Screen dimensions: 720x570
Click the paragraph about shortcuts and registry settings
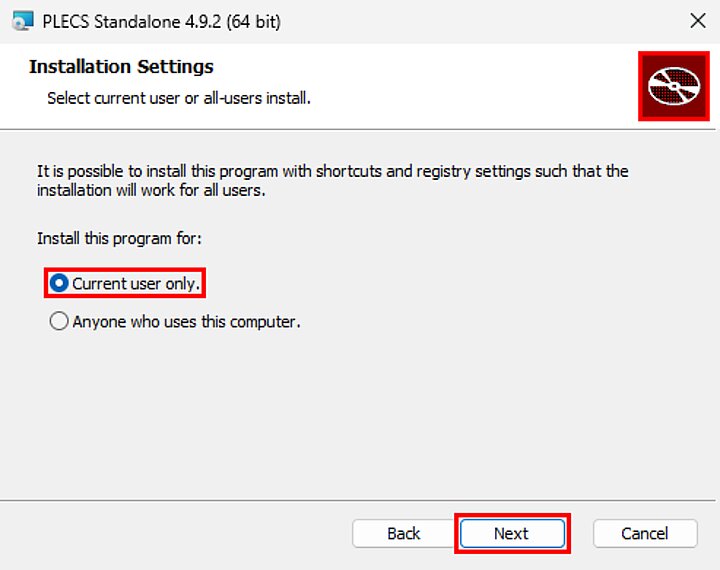click(x=332, y=171)
